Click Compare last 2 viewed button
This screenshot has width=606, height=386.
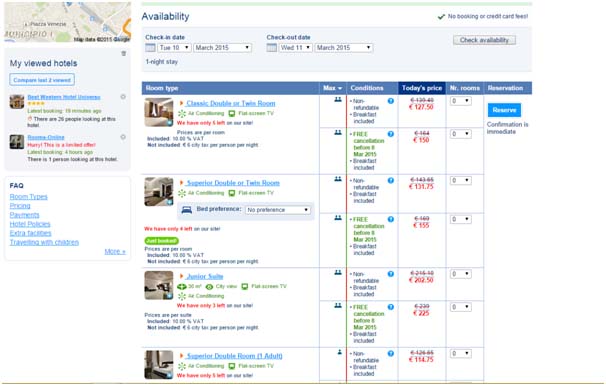42,80
